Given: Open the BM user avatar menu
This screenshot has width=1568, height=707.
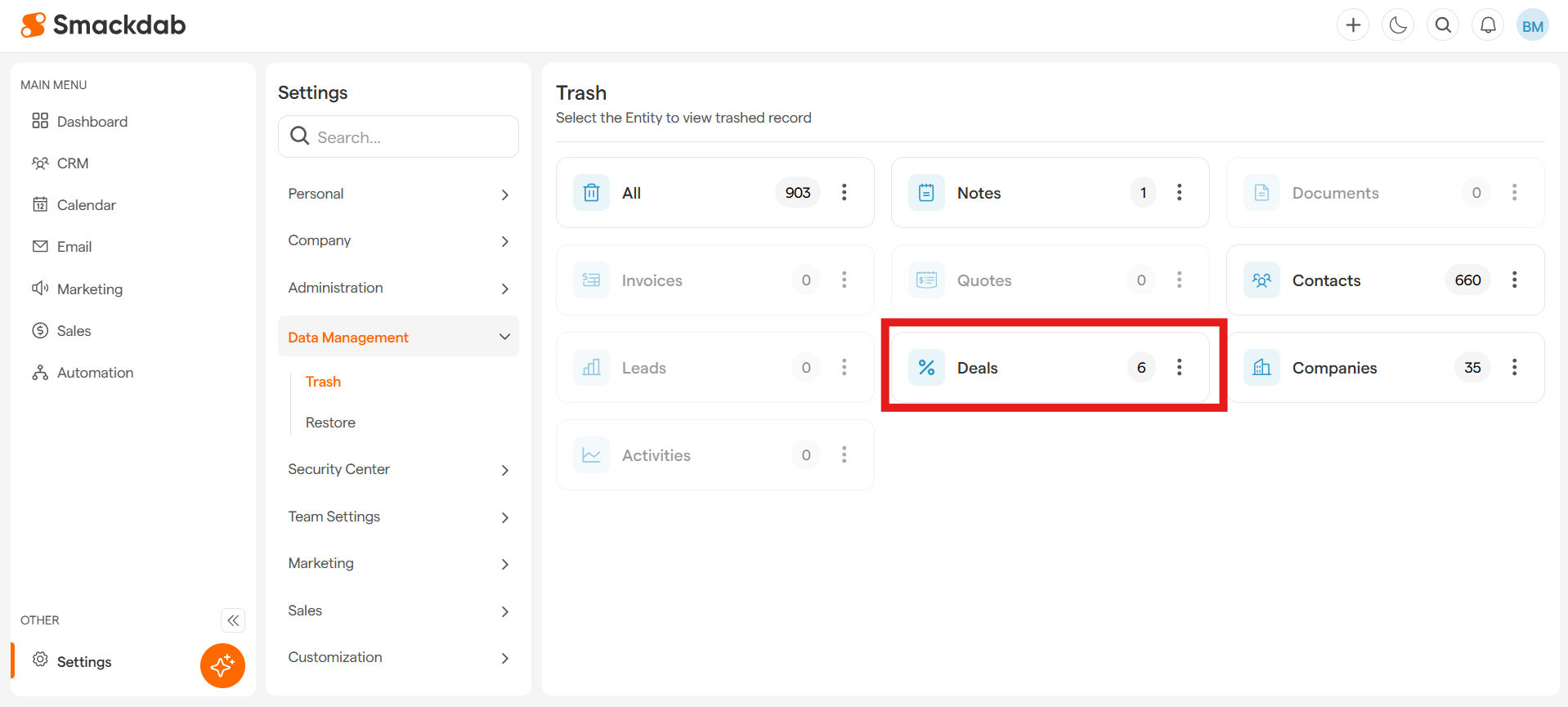Looking at the screenshot, I should [1532, 25].
